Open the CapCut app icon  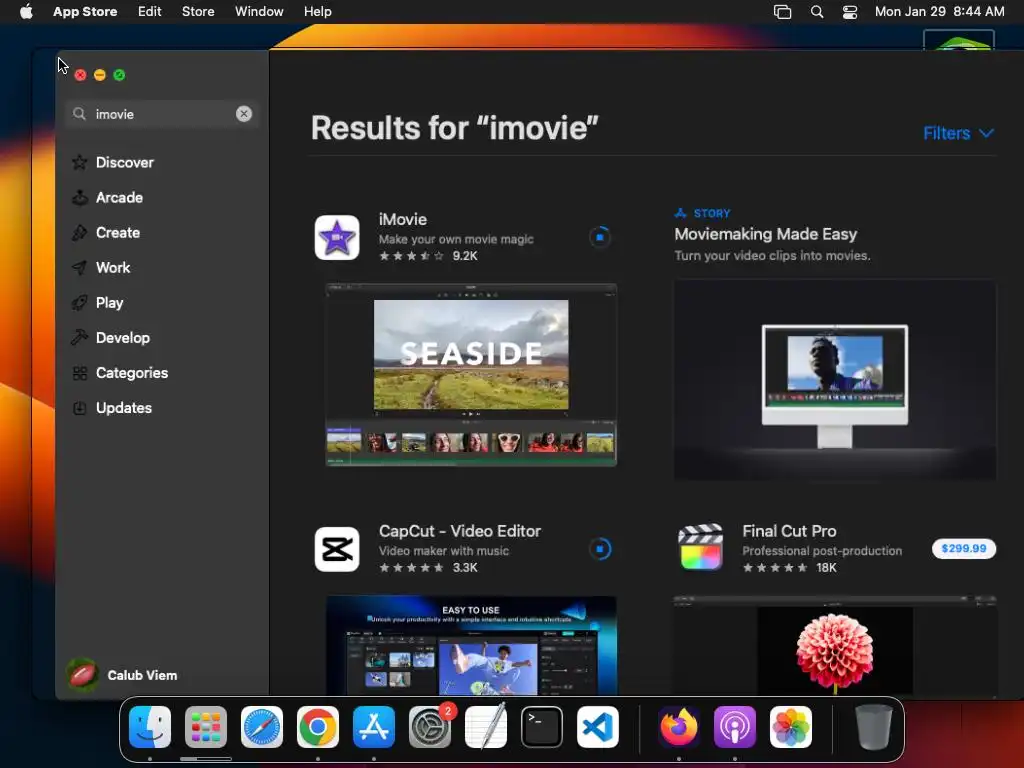337,549
